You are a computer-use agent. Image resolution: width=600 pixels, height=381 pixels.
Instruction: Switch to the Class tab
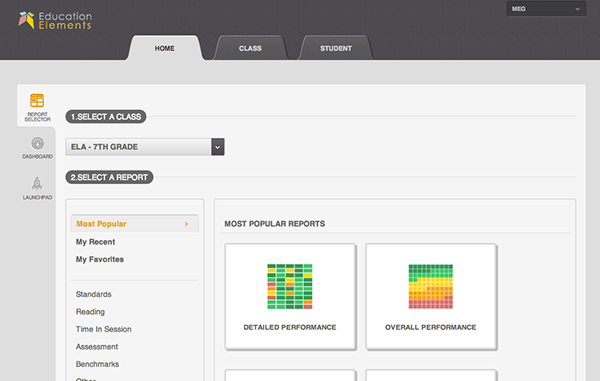(x=250, y=48)
